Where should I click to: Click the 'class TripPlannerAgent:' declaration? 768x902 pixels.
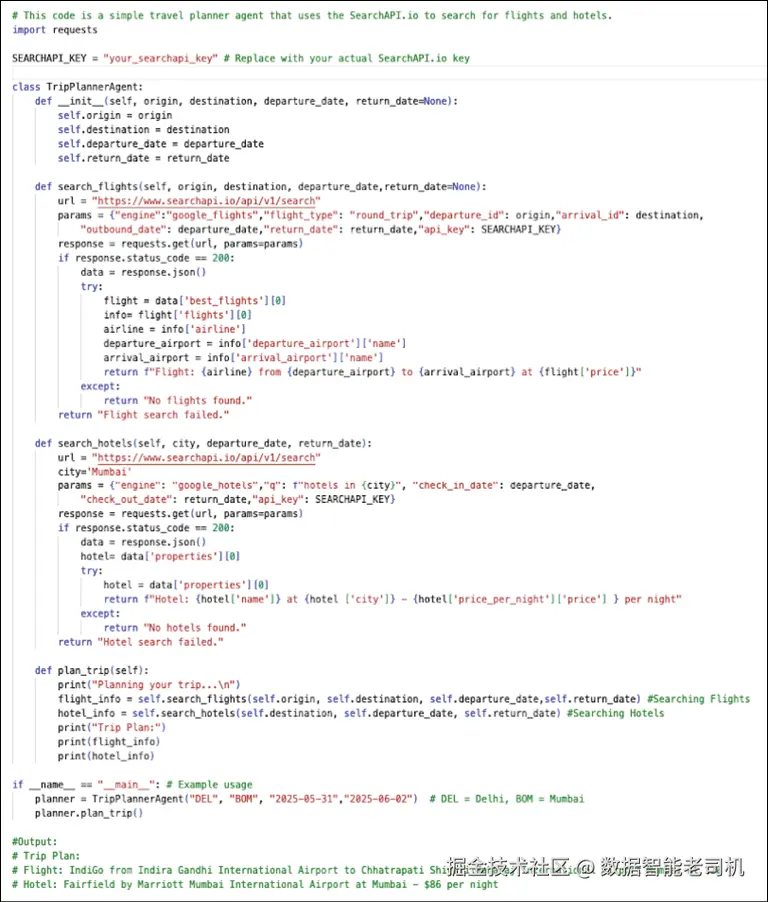(x=78, y=87)
